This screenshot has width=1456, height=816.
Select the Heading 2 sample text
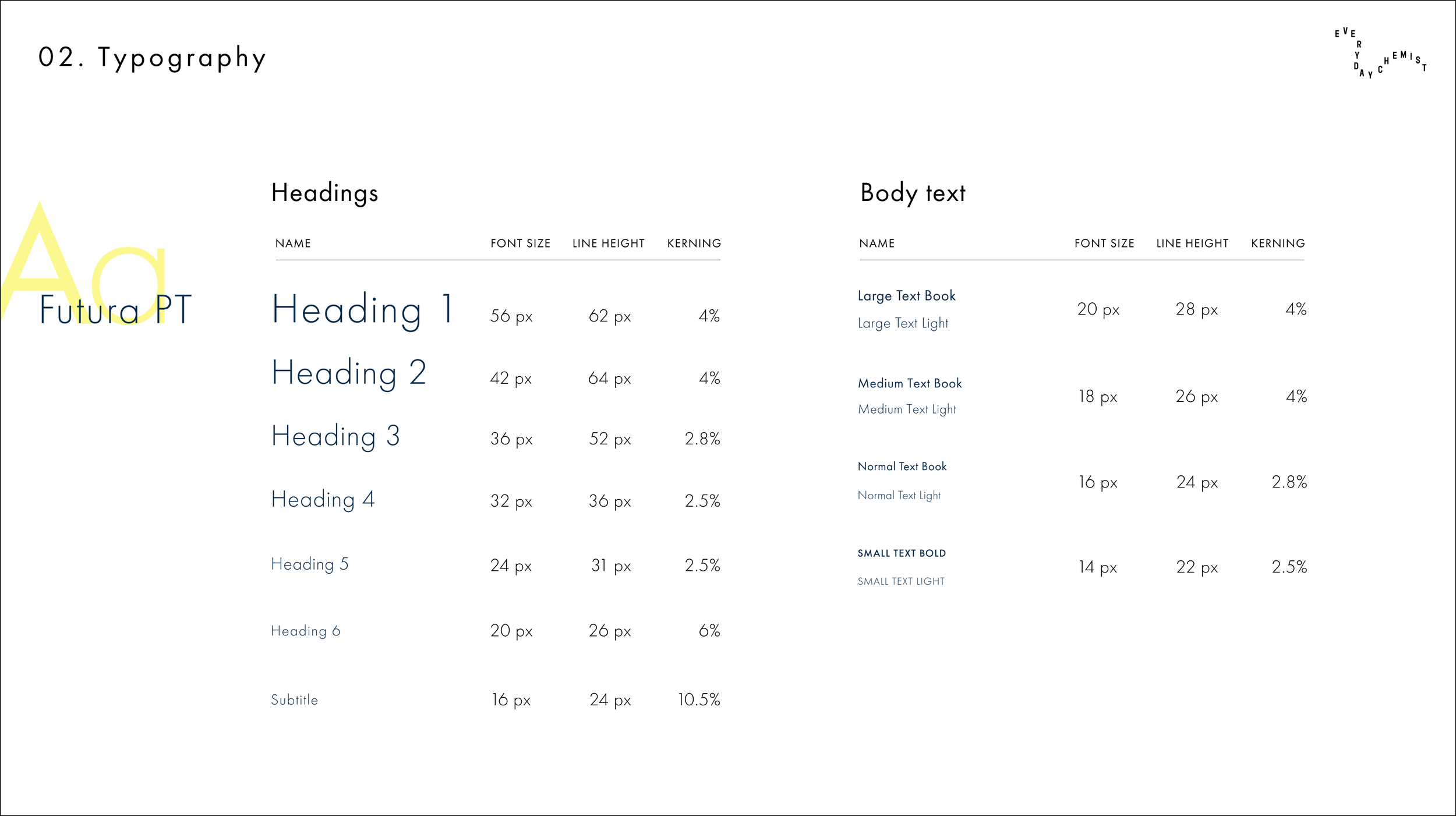click(x=349, y=373)
